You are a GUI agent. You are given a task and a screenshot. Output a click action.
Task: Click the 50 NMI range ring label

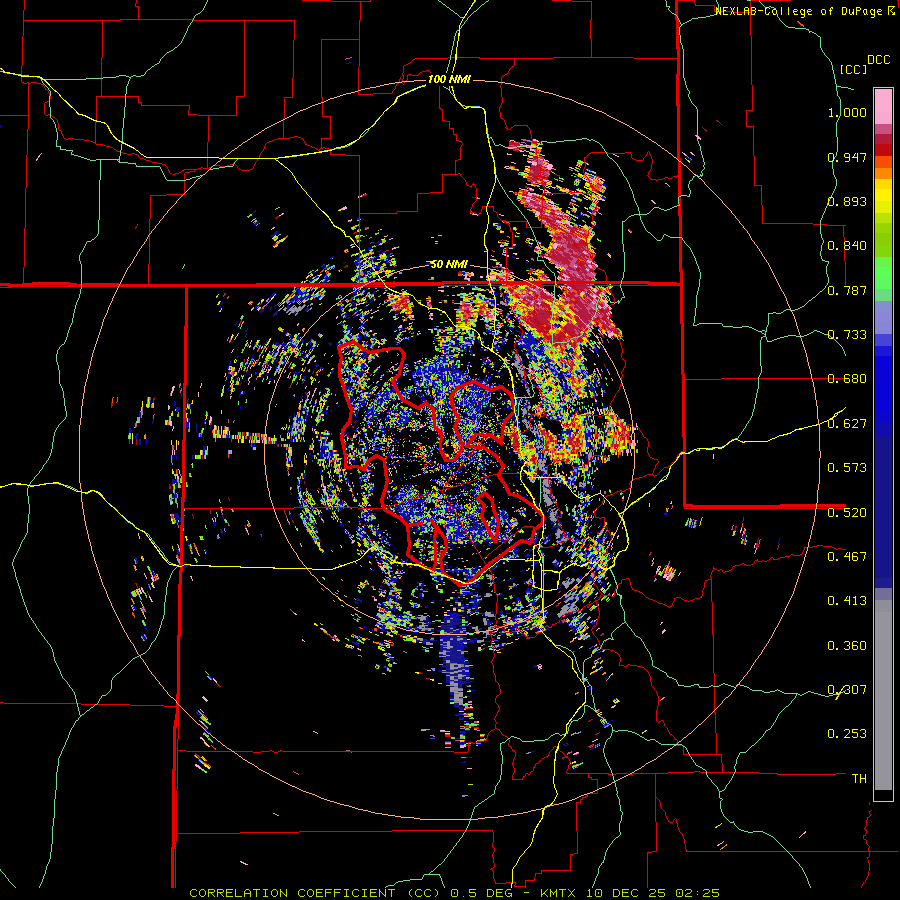click(x=449, y=265)
